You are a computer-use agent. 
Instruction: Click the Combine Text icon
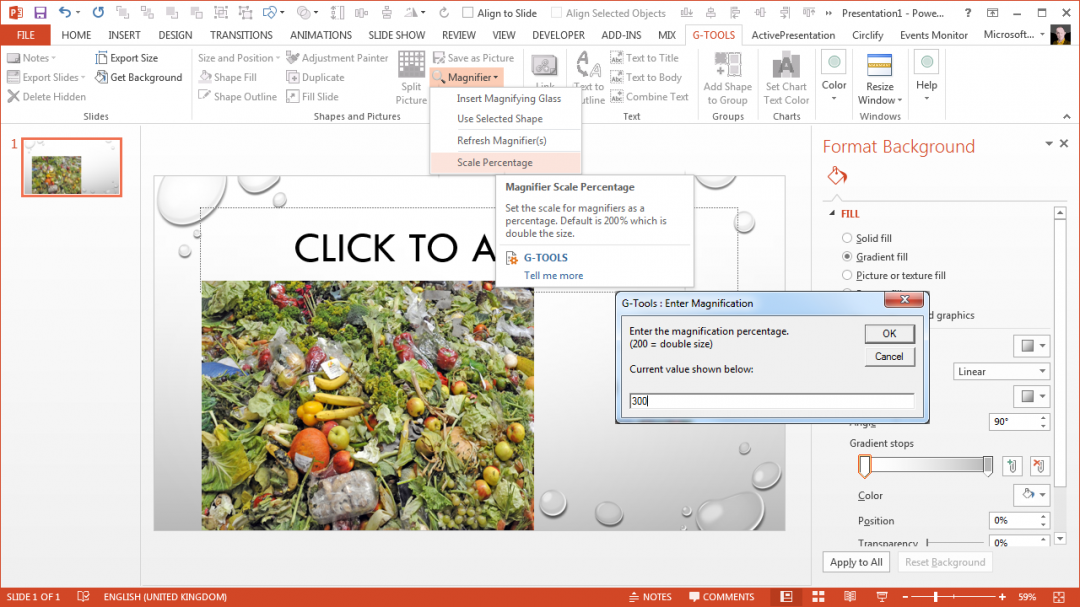[650, 96]
